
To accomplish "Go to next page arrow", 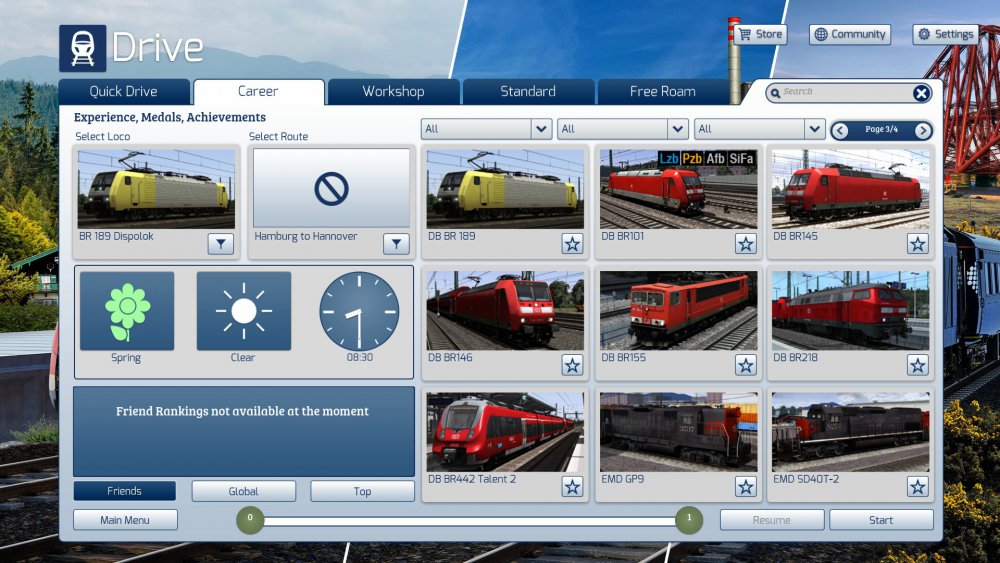I will (x=922, y=130).
